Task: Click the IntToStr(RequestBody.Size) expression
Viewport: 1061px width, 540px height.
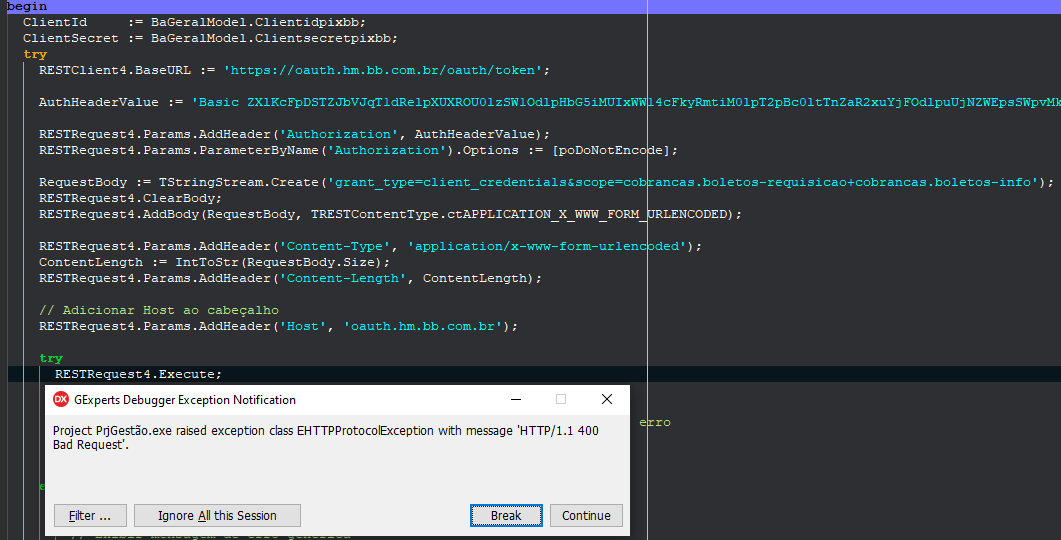Action: [279, 263]
